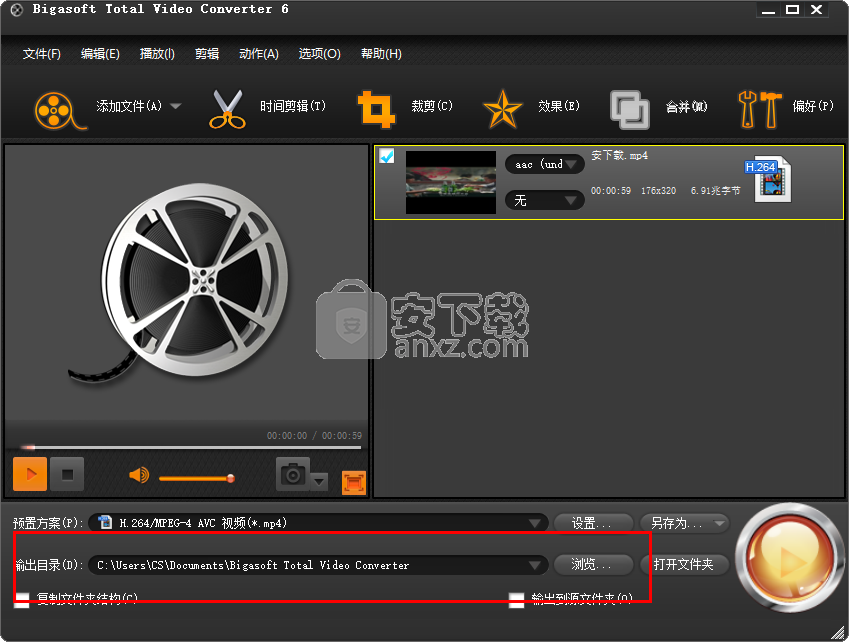Viewport: 849px width, 642px height.
Task: Open the 剪辑 menu
Action: [207, 54]
